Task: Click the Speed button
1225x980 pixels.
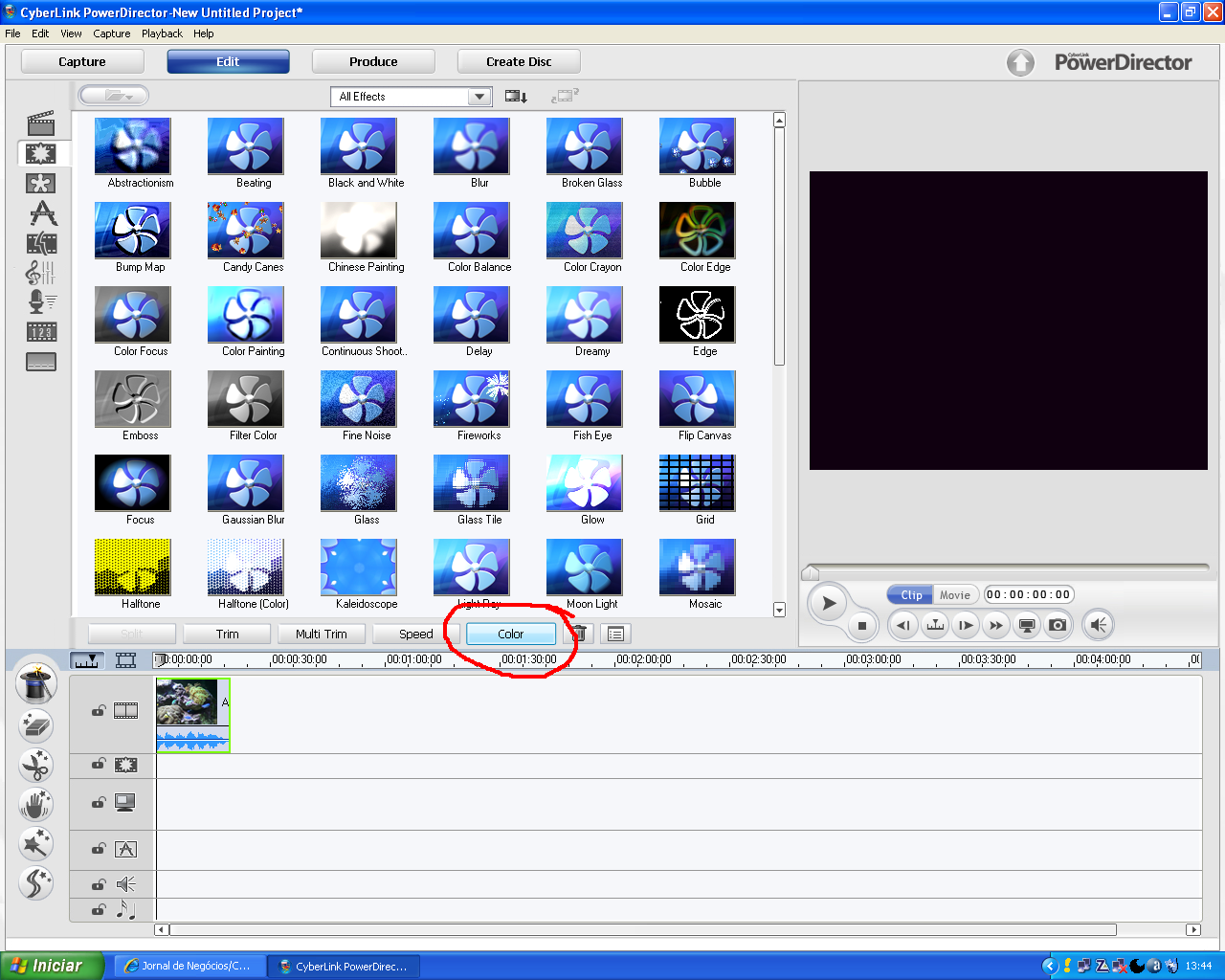Action: [x=415, y=634]
